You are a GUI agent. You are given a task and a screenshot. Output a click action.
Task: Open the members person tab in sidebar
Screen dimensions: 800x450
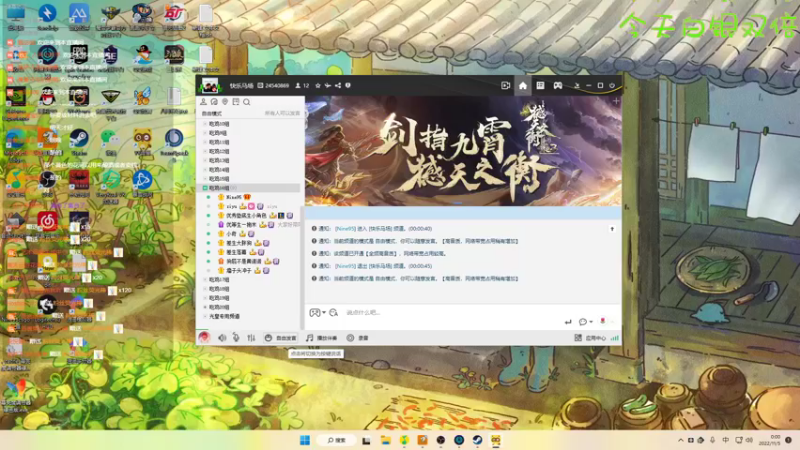203,102
